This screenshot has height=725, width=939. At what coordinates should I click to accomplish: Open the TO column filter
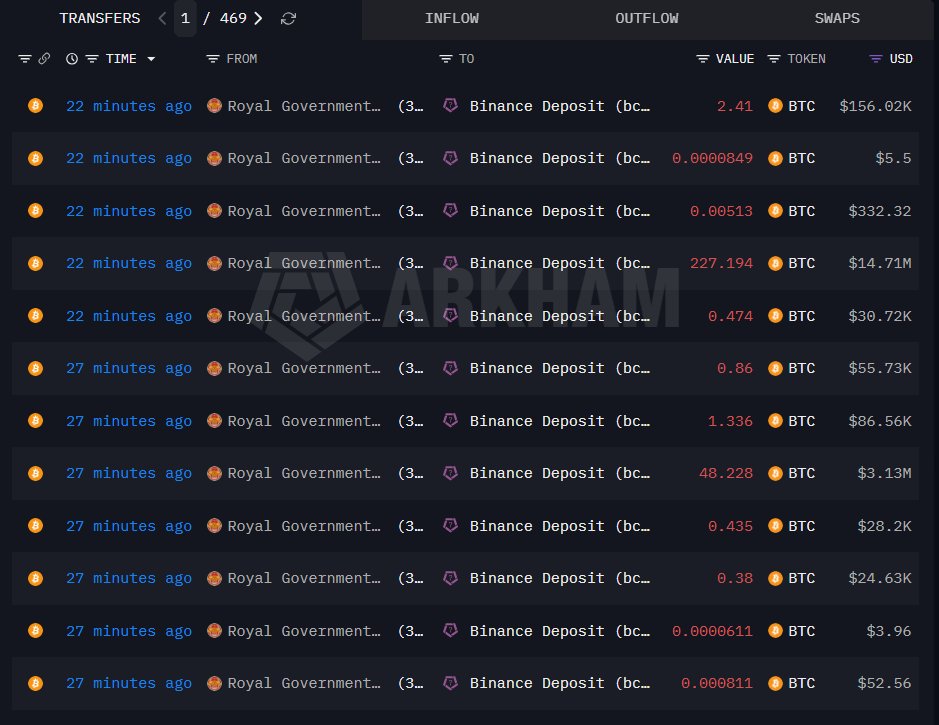tap(446, 59)
